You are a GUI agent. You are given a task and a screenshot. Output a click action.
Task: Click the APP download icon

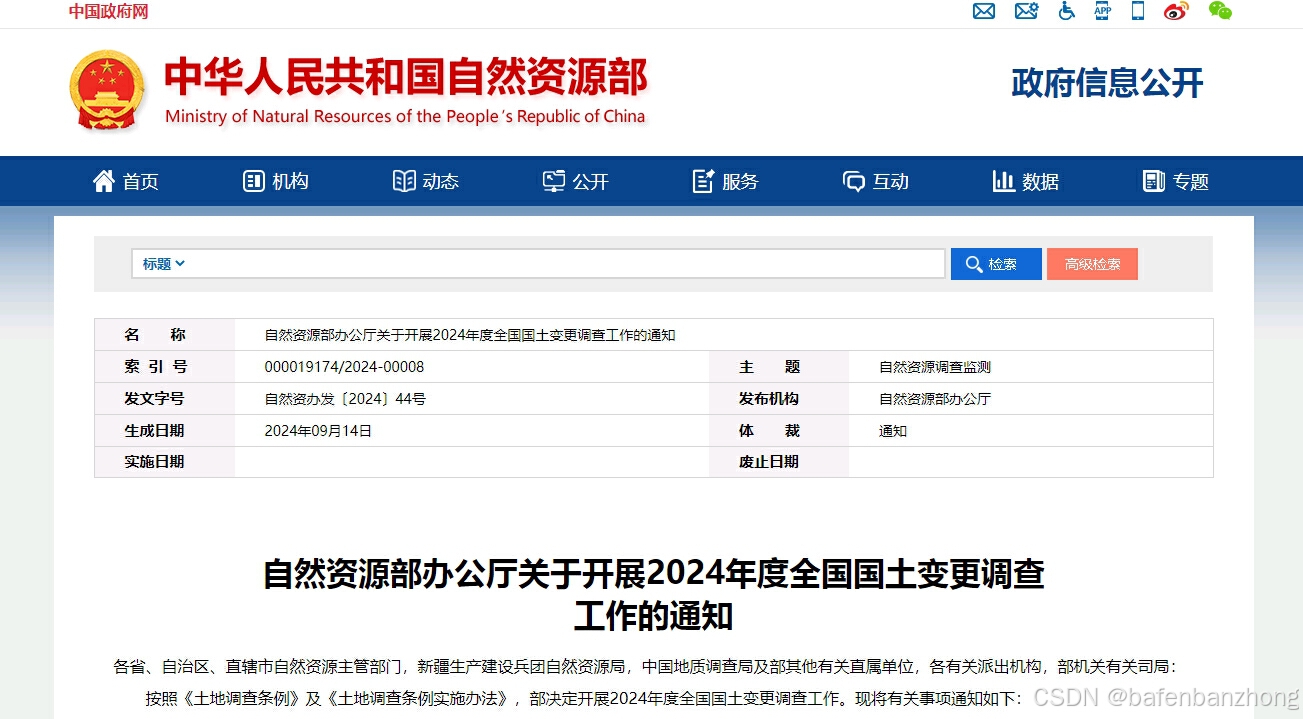(x=1102, y=11)
